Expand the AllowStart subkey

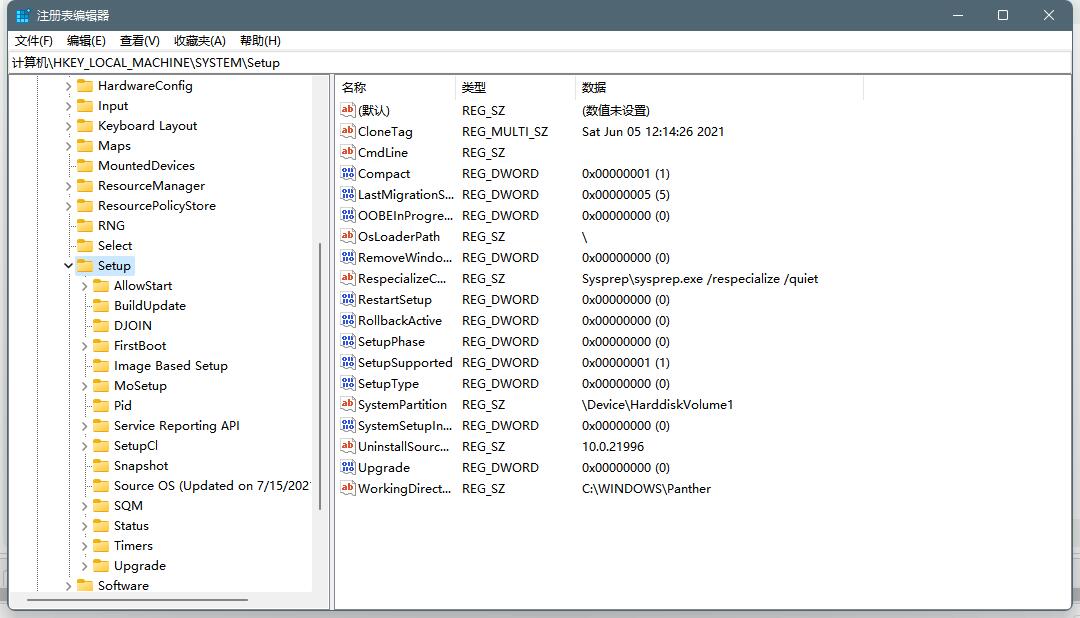[x=84, y=286]
